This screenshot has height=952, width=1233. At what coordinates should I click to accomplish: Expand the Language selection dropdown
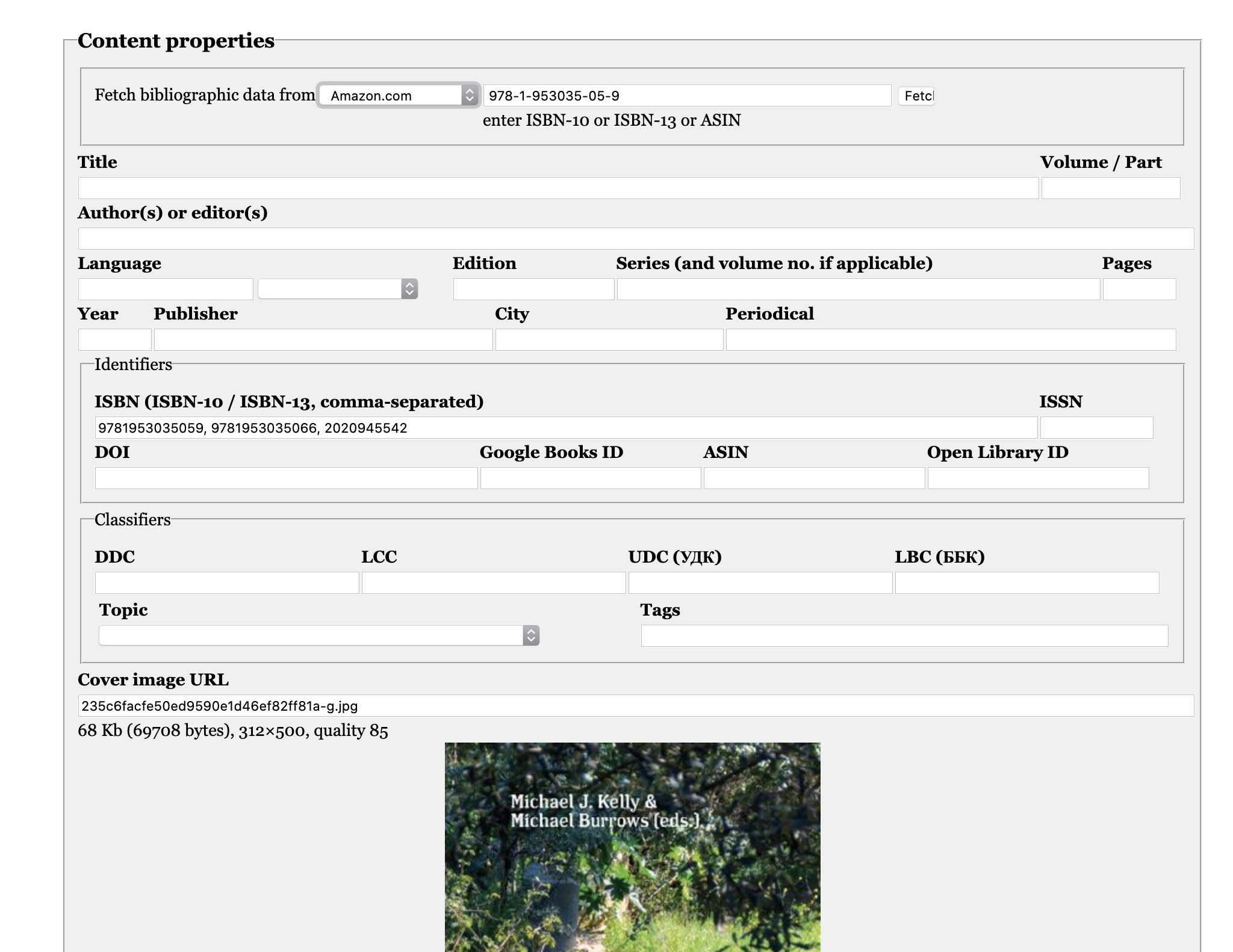338,289
